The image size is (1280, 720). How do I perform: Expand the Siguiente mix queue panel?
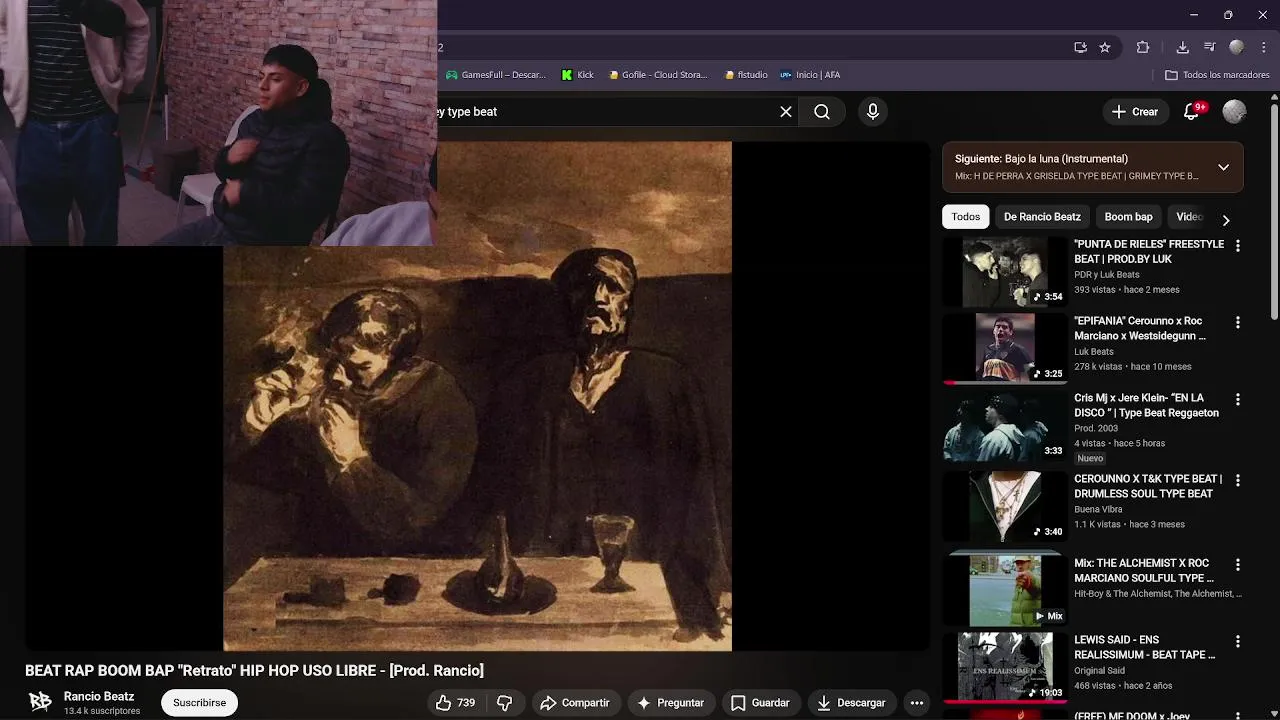click(1223, 167)
